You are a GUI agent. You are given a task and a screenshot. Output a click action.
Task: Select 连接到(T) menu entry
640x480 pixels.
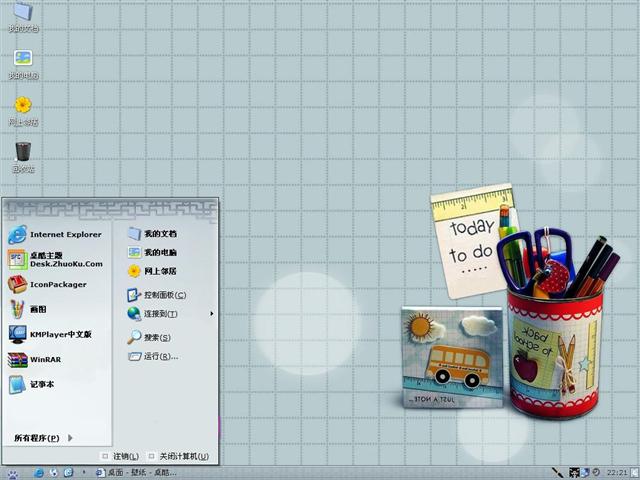coord(152,313)
